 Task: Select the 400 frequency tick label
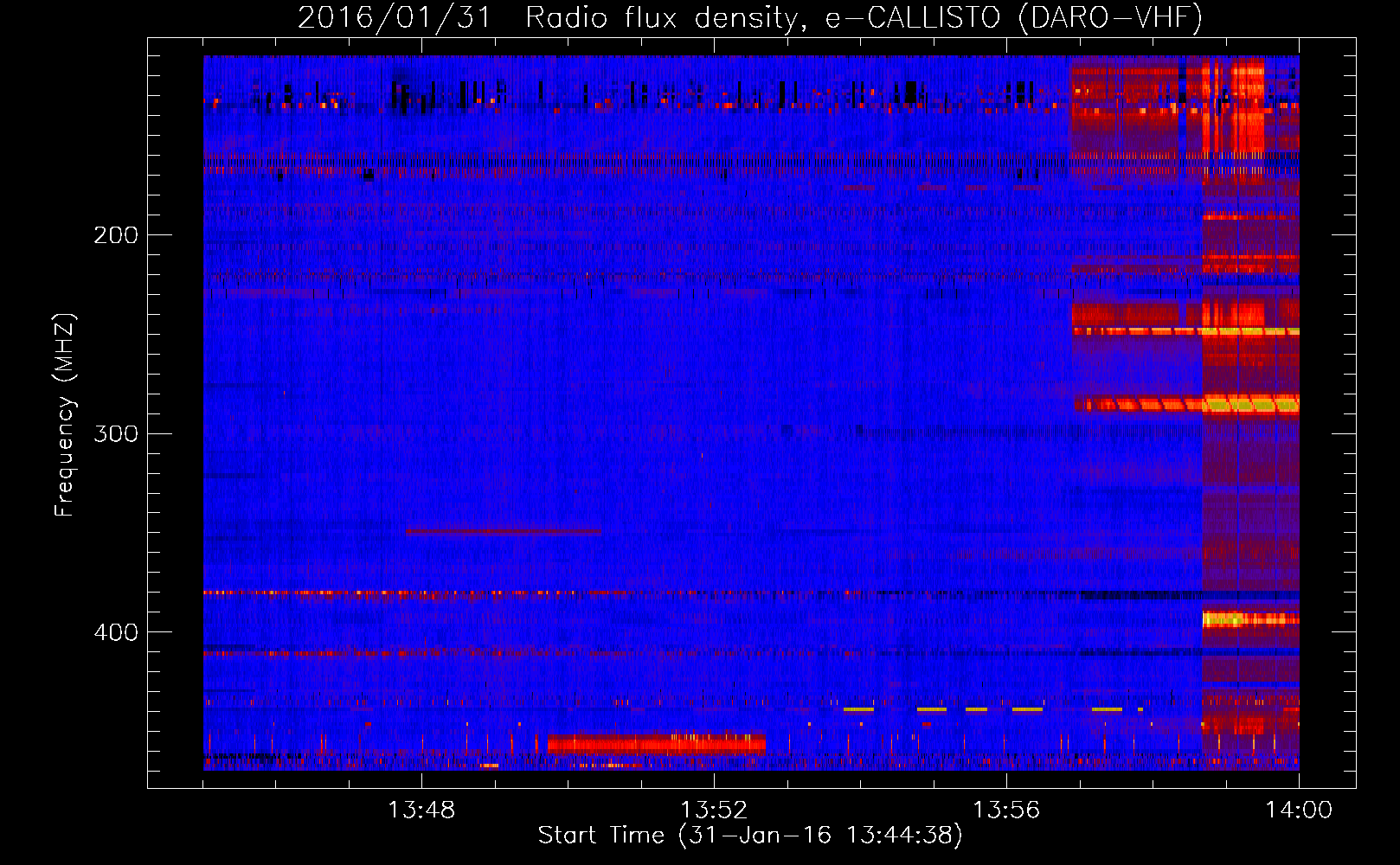coord(116,632)
